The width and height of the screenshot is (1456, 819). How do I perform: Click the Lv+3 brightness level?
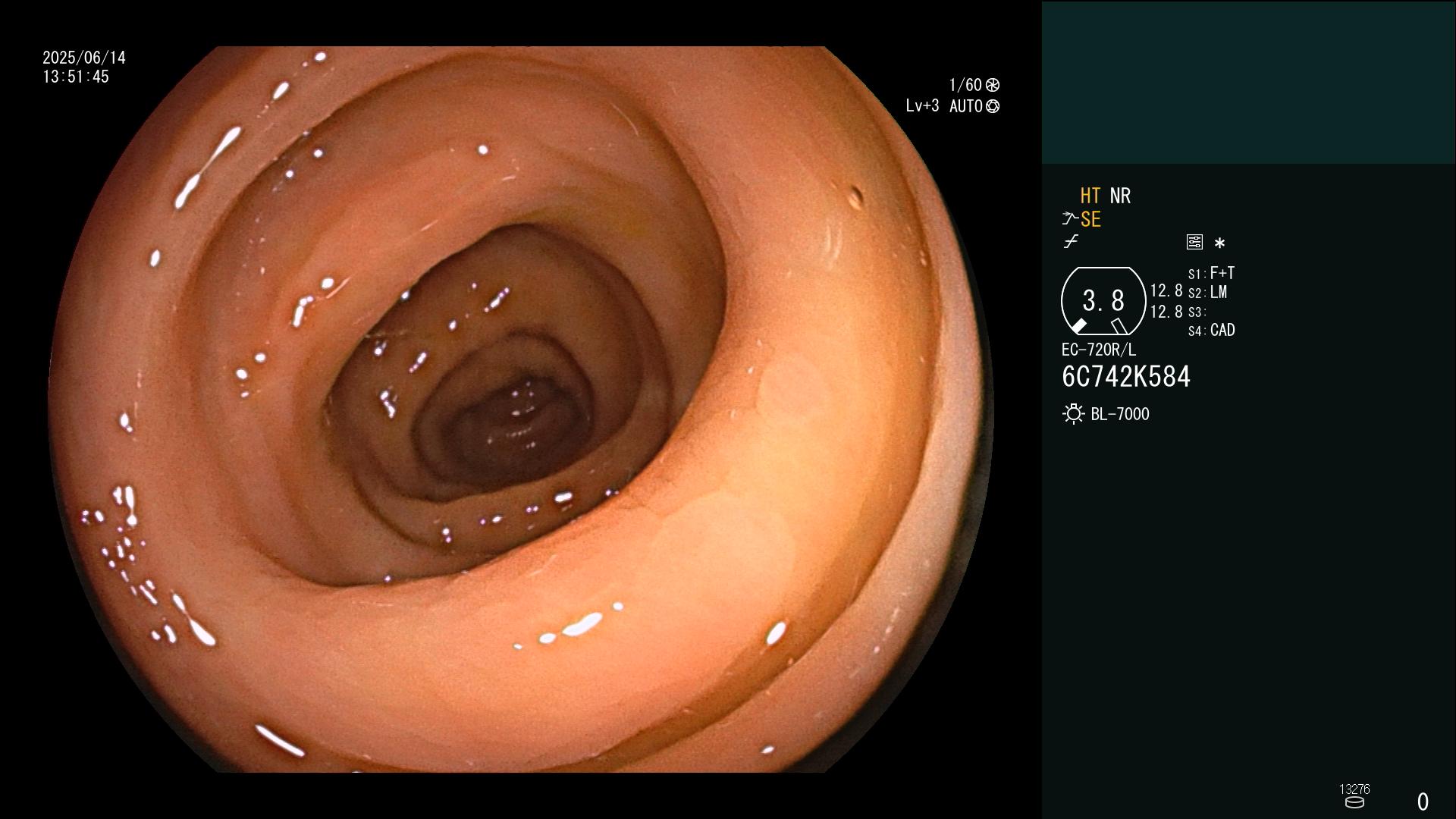point(922,106)
